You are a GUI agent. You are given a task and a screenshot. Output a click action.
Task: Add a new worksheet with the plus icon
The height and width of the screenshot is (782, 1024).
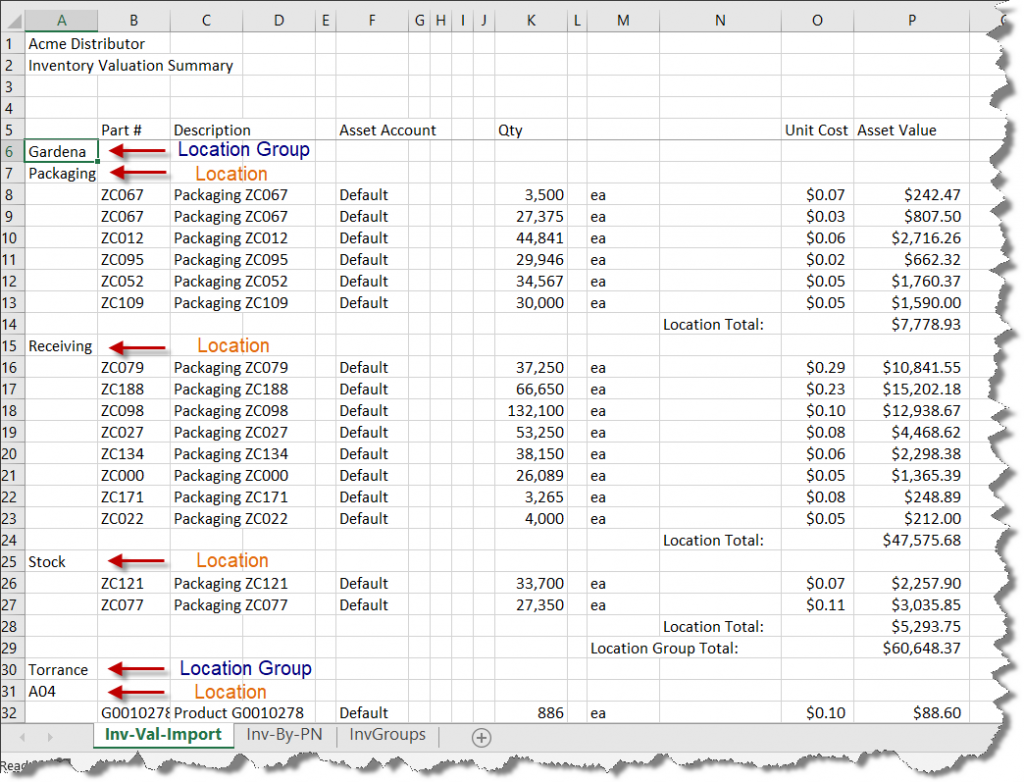(x=481, y=737)
